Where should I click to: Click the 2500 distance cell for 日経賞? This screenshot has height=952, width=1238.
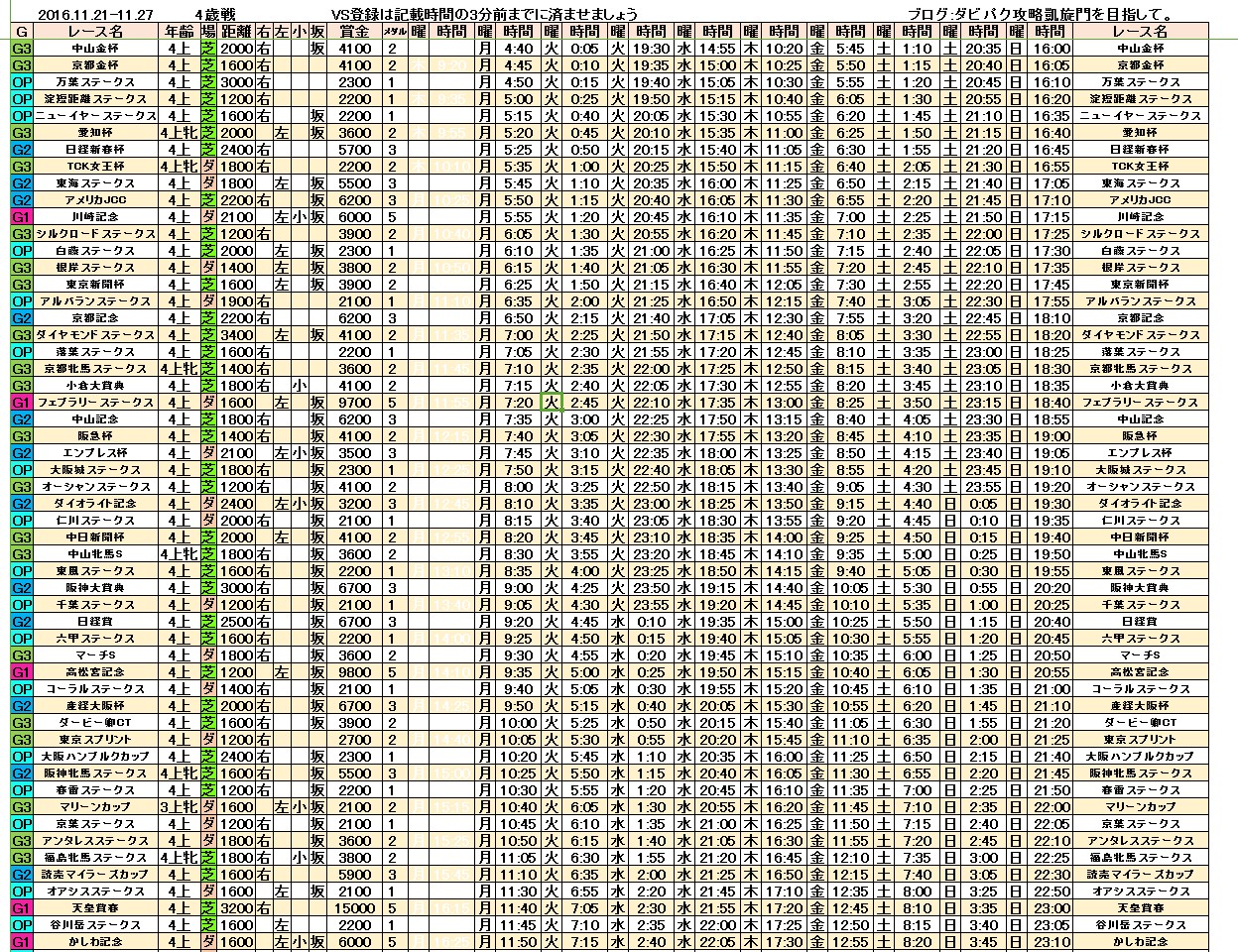tap(235, 622)
